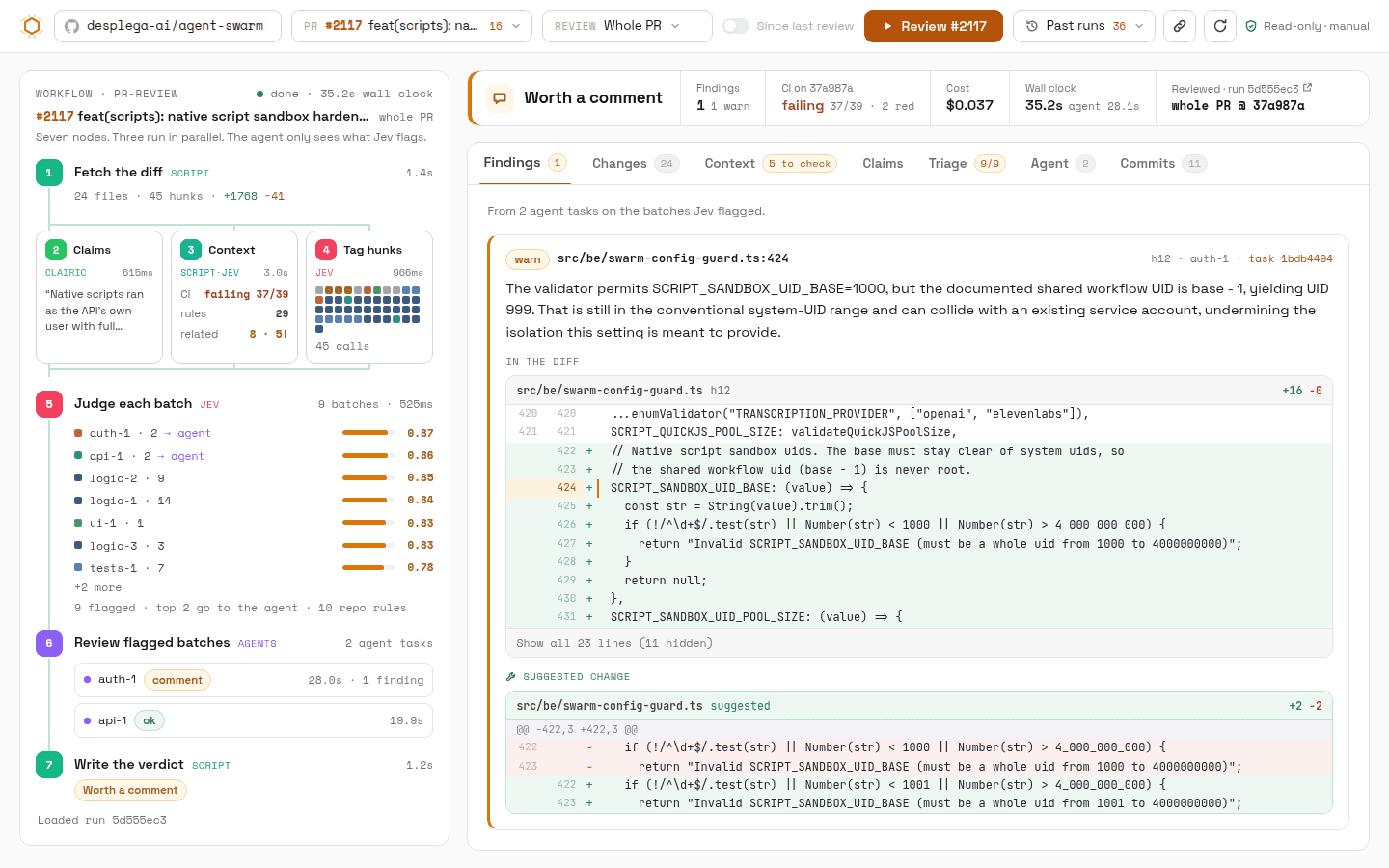Select the auth-1 agent task row
This screenshot has height=868, width=1389.
coord(254,680)
